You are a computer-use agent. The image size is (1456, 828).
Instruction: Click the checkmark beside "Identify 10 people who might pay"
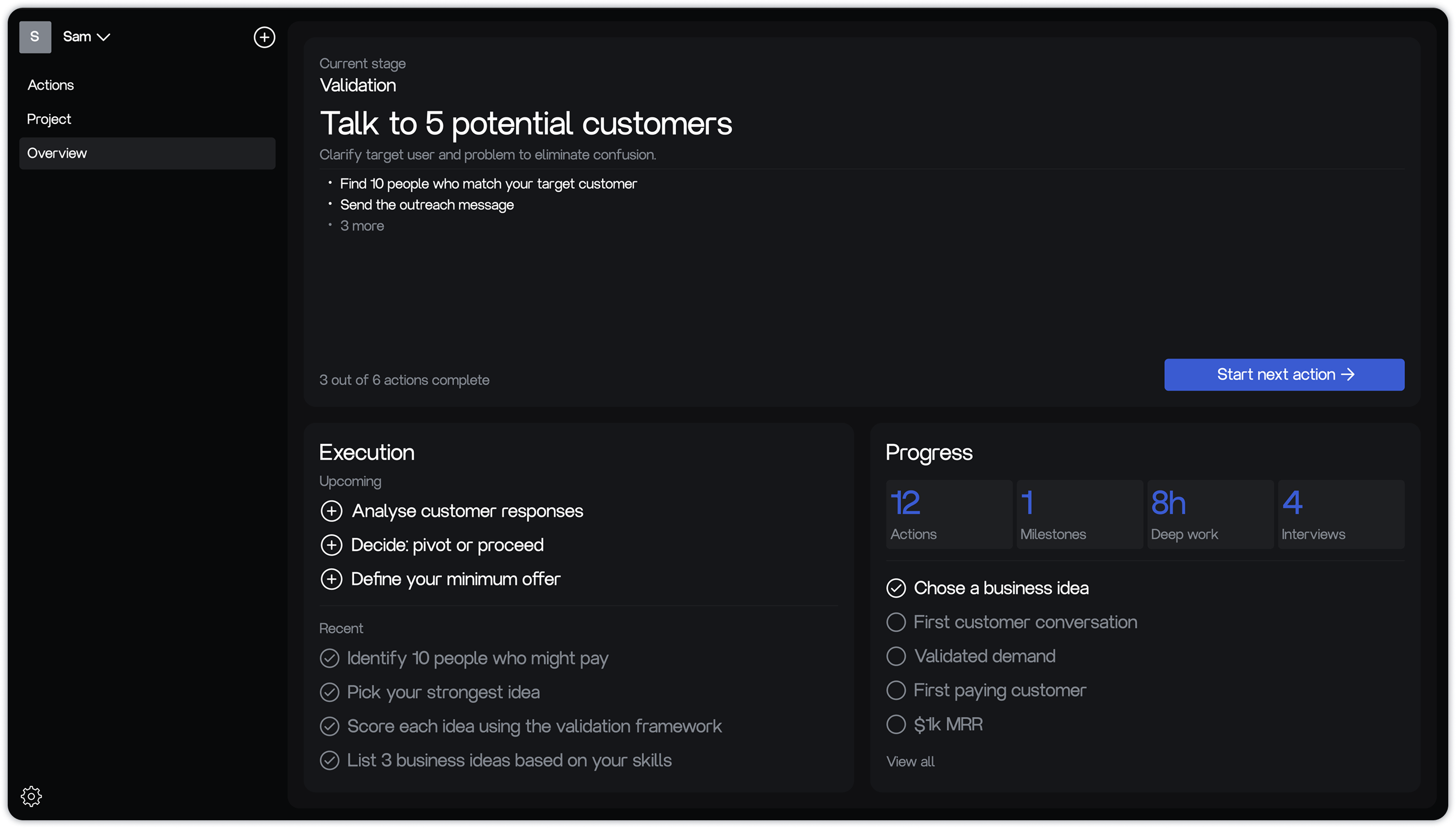pyautogui.click(x=330, y=658)
